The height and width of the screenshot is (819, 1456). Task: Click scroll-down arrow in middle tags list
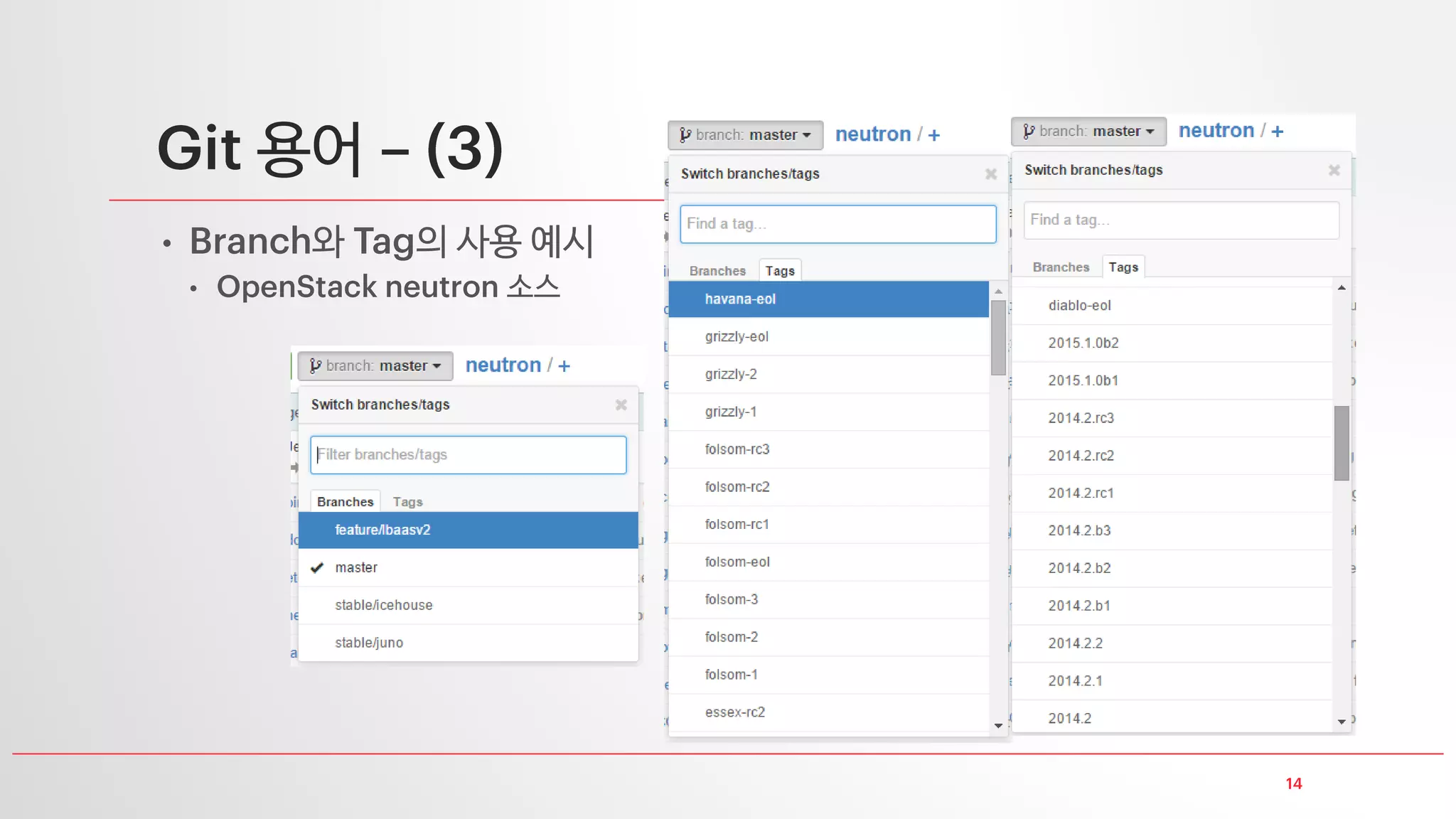pos(998,726)
